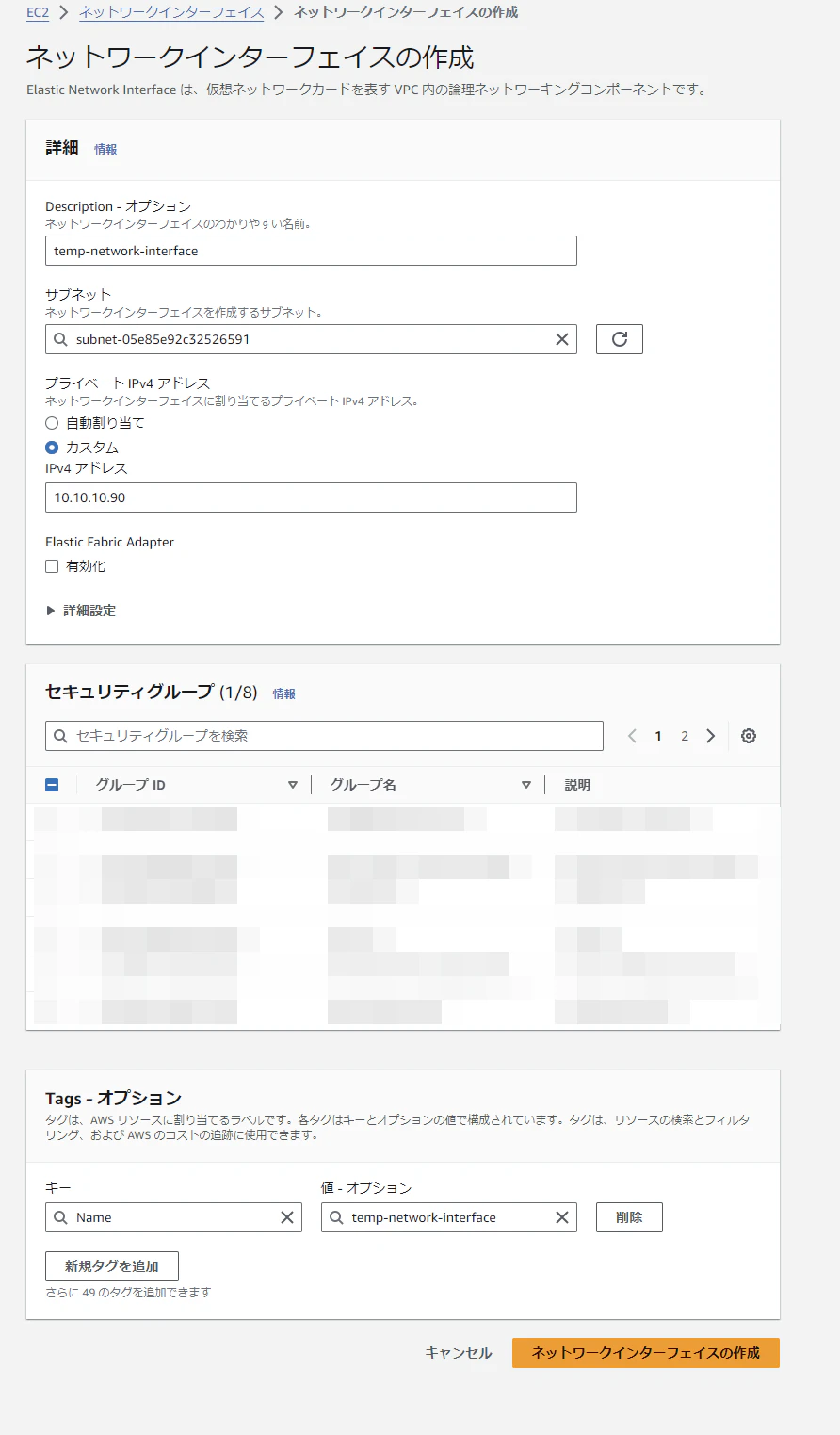Expand the 詳細設定 section
Screen dimensions: 840x1435
pos(81,611)
